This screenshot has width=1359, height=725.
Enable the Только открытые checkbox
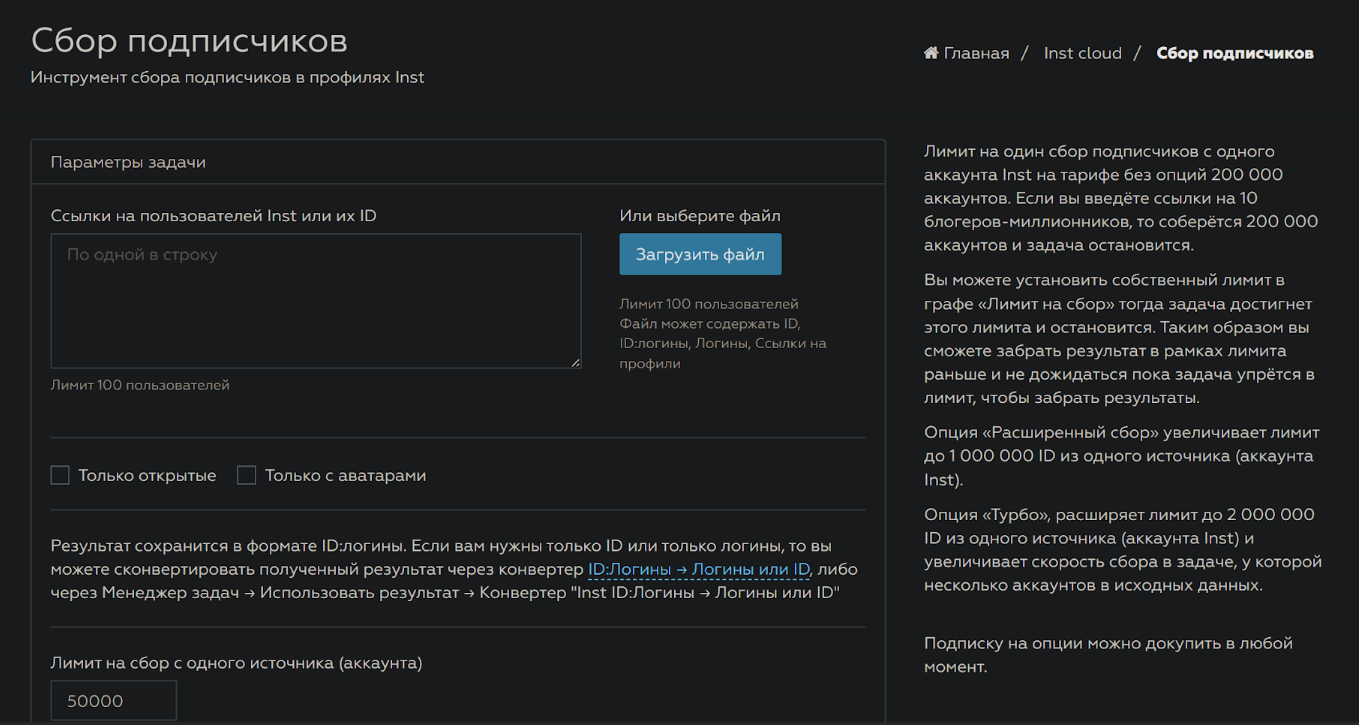[60, 475]
